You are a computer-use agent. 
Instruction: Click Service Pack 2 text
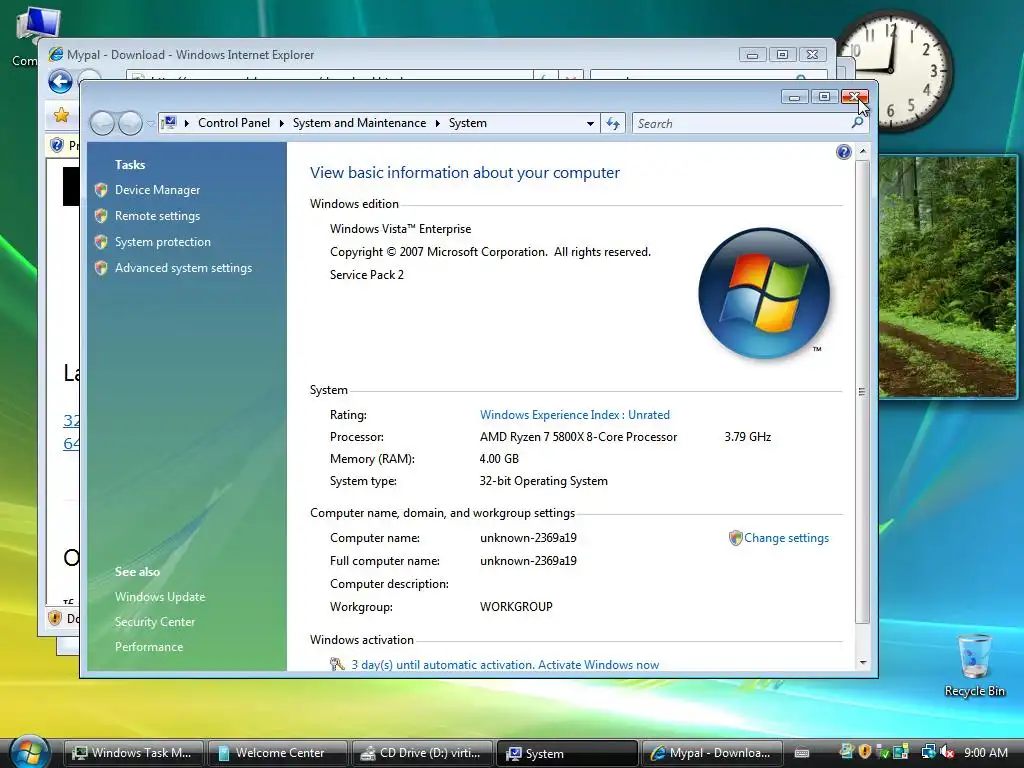pos(367,275)
